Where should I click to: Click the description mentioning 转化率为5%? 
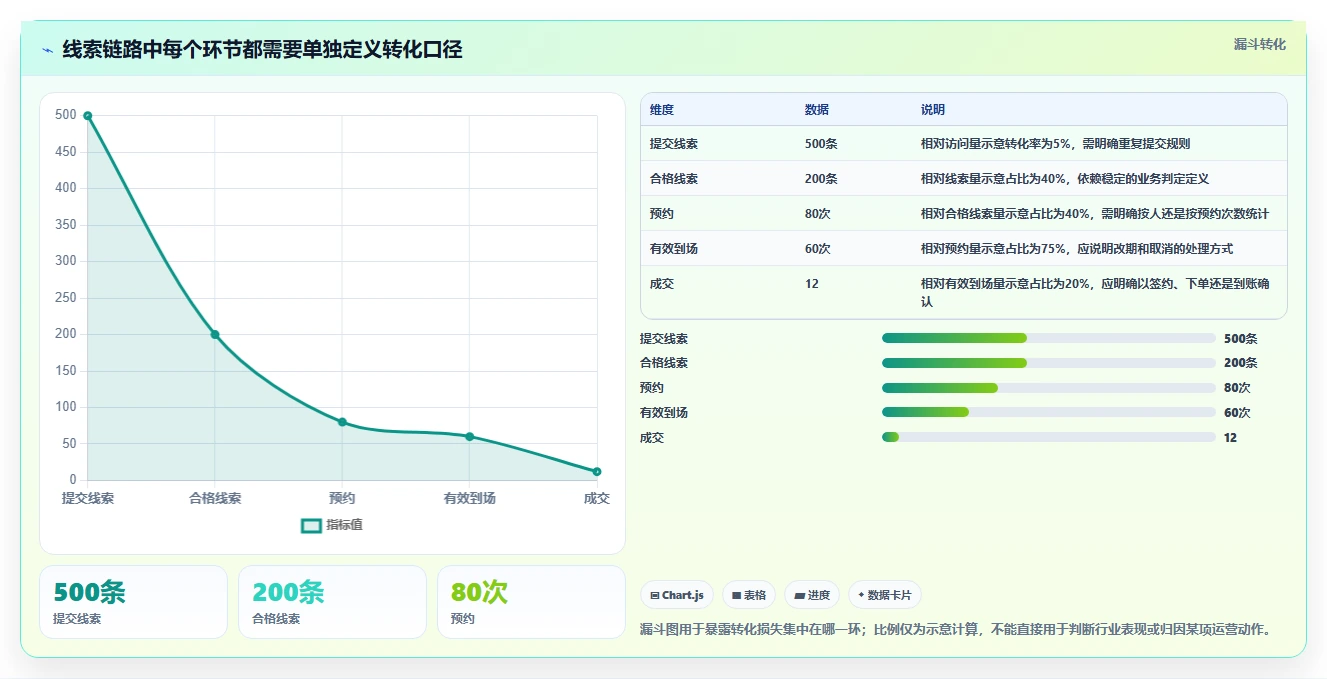1055,144
